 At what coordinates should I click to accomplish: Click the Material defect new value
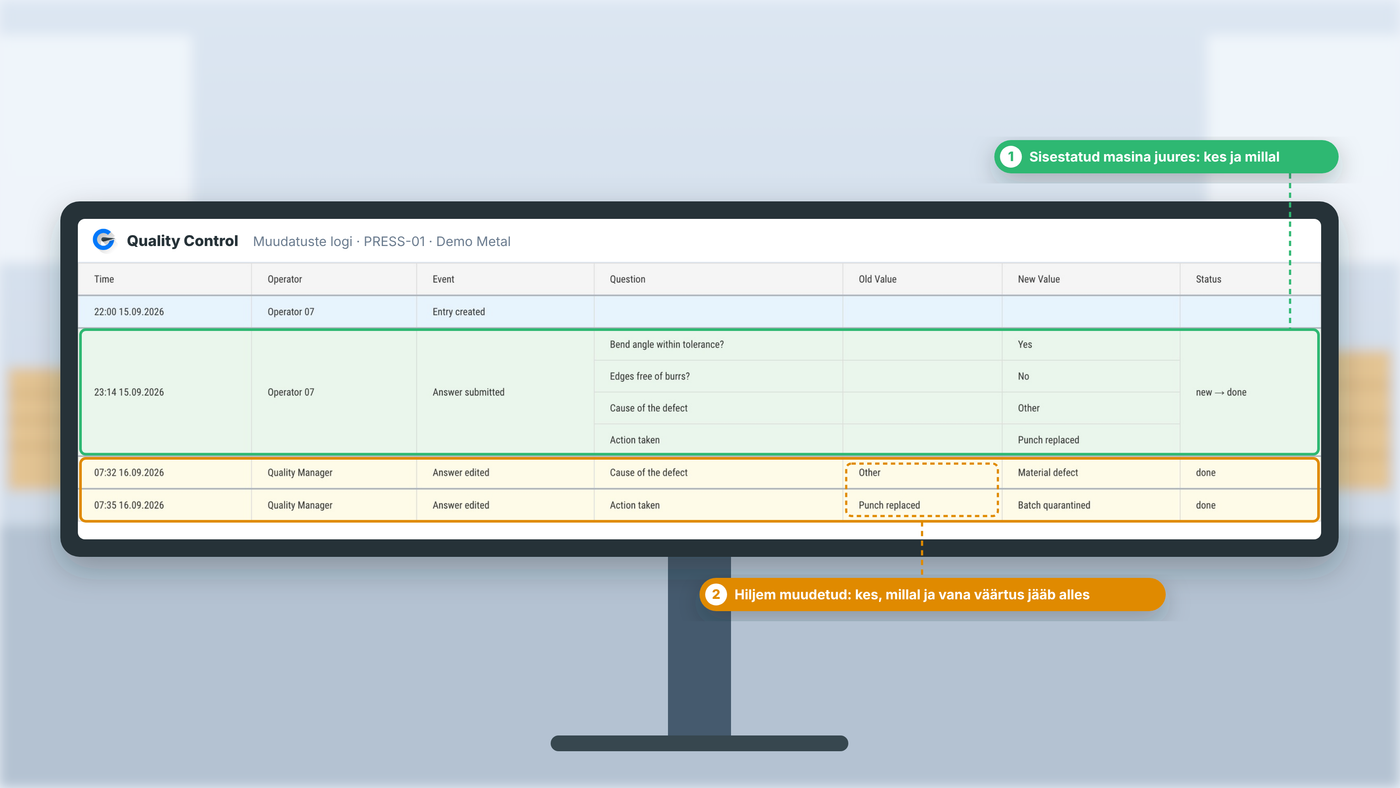pyautogui.click(x=1048, y=472)
